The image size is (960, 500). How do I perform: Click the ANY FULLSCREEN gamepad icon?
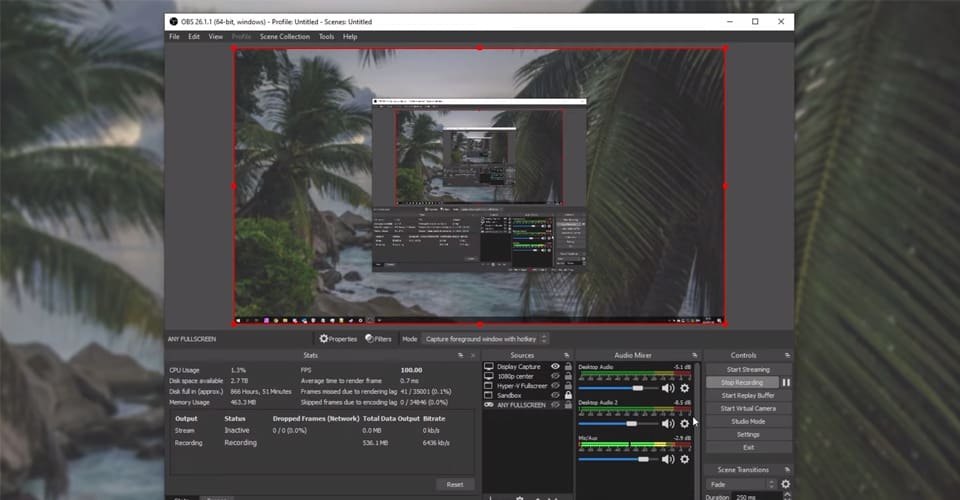489,405
